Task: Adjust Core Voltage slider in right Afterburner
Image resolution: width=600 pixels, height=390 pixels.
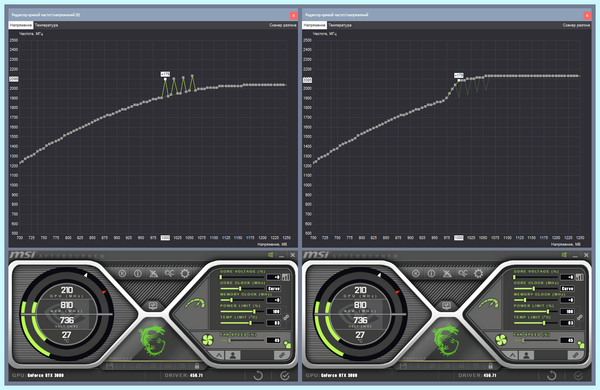Action: (x=535, y=277)
